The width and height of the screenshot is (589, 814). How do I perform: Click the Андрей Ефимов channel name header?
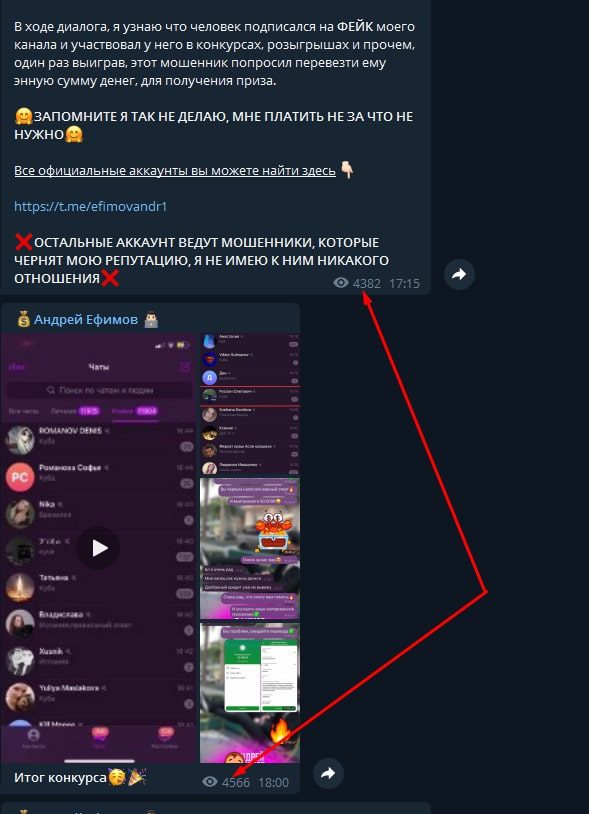86,319
